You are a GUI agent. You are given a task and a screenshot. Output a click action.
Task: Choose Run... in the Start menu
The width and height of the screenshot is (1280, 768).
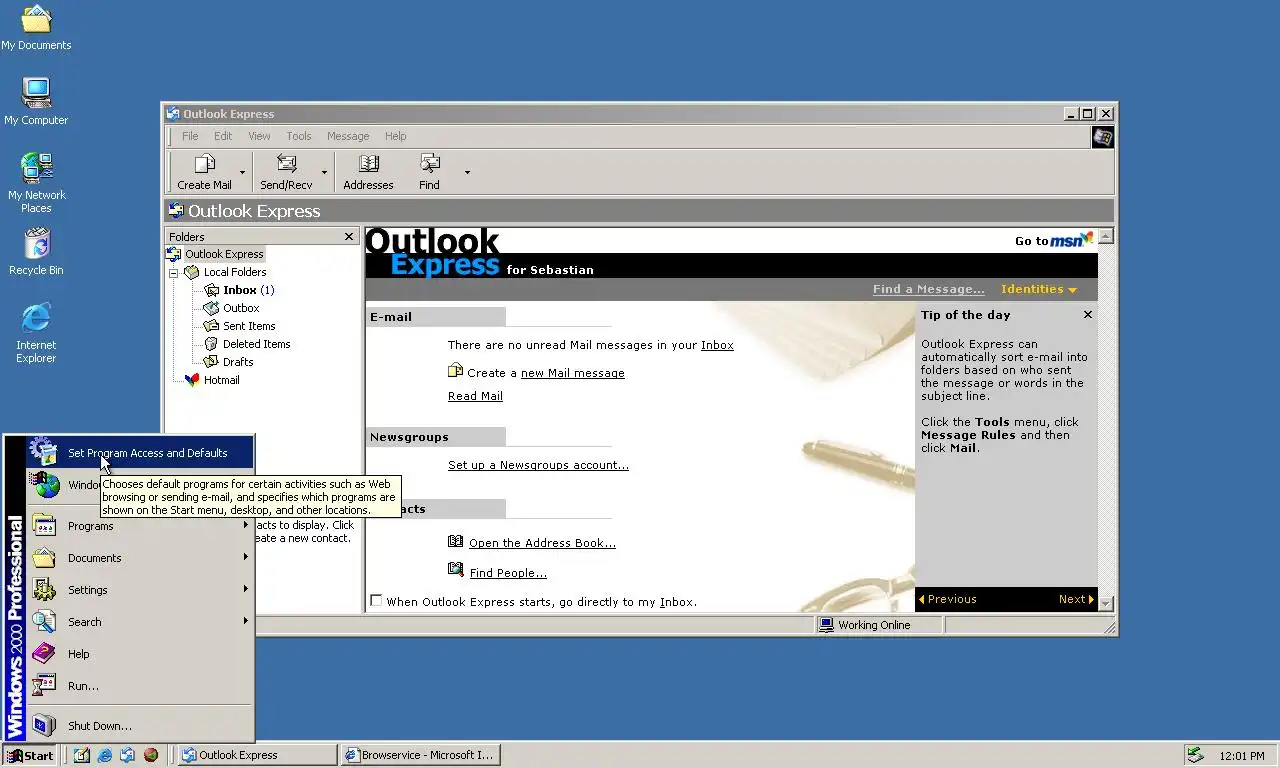[x=140, y=686]
